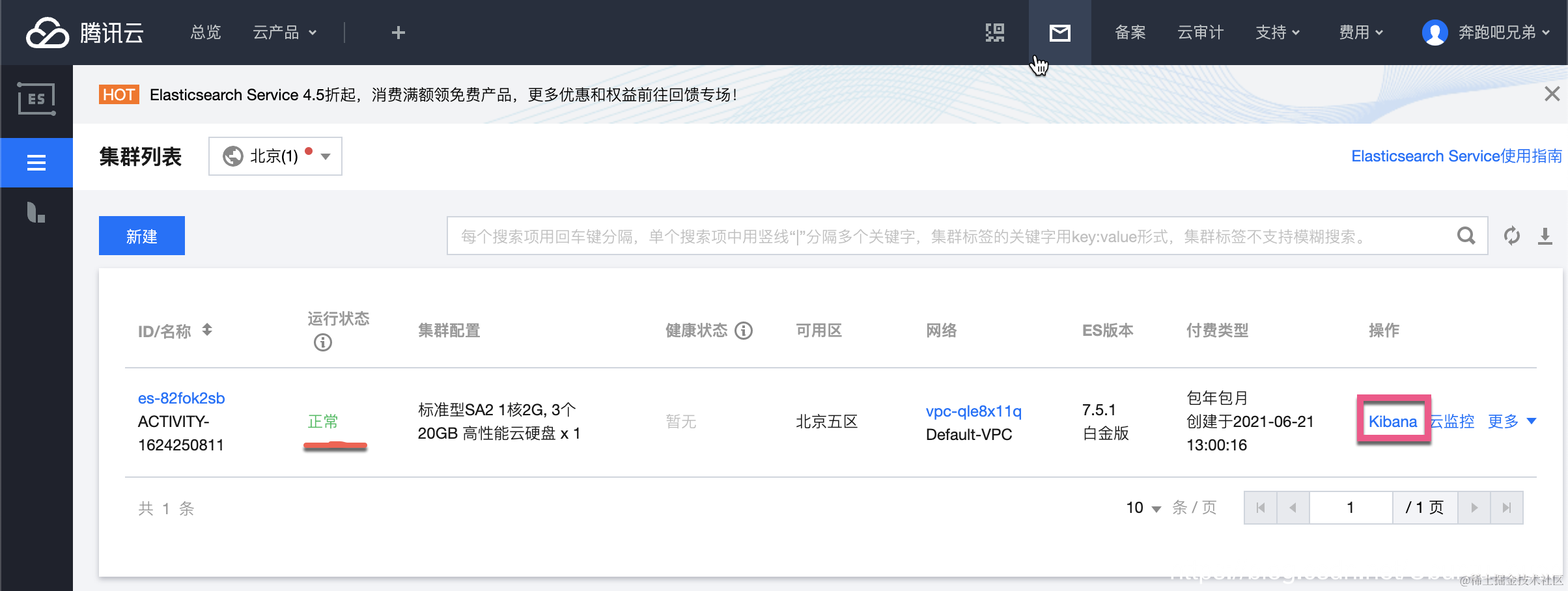
Task: Open cluster es-82fok2sb details
Action: coord(181,398)
